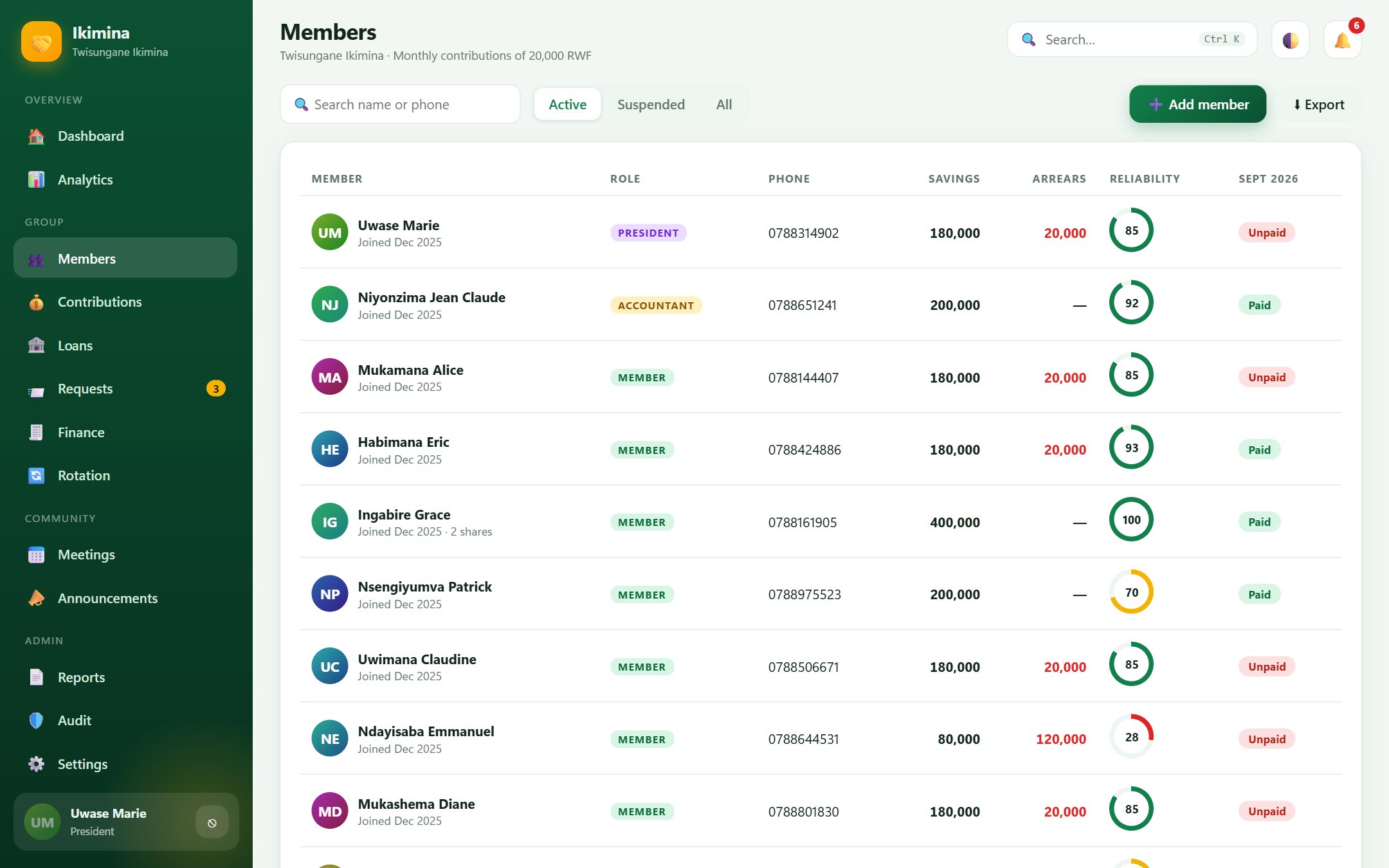This screenshot has width=1389, height=868.
Task: Click the MD avatar of Mukashema Diane
Action: point(330,811)
